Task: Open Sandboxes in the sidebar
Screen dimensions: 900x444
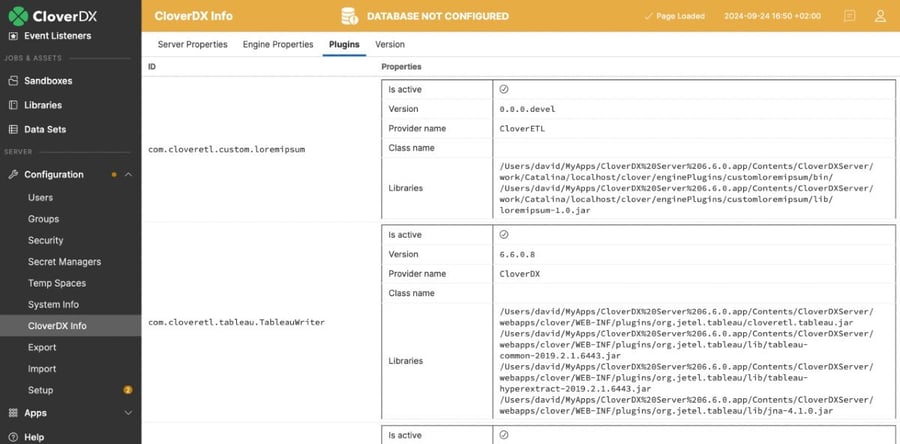Action: [48, 81]
